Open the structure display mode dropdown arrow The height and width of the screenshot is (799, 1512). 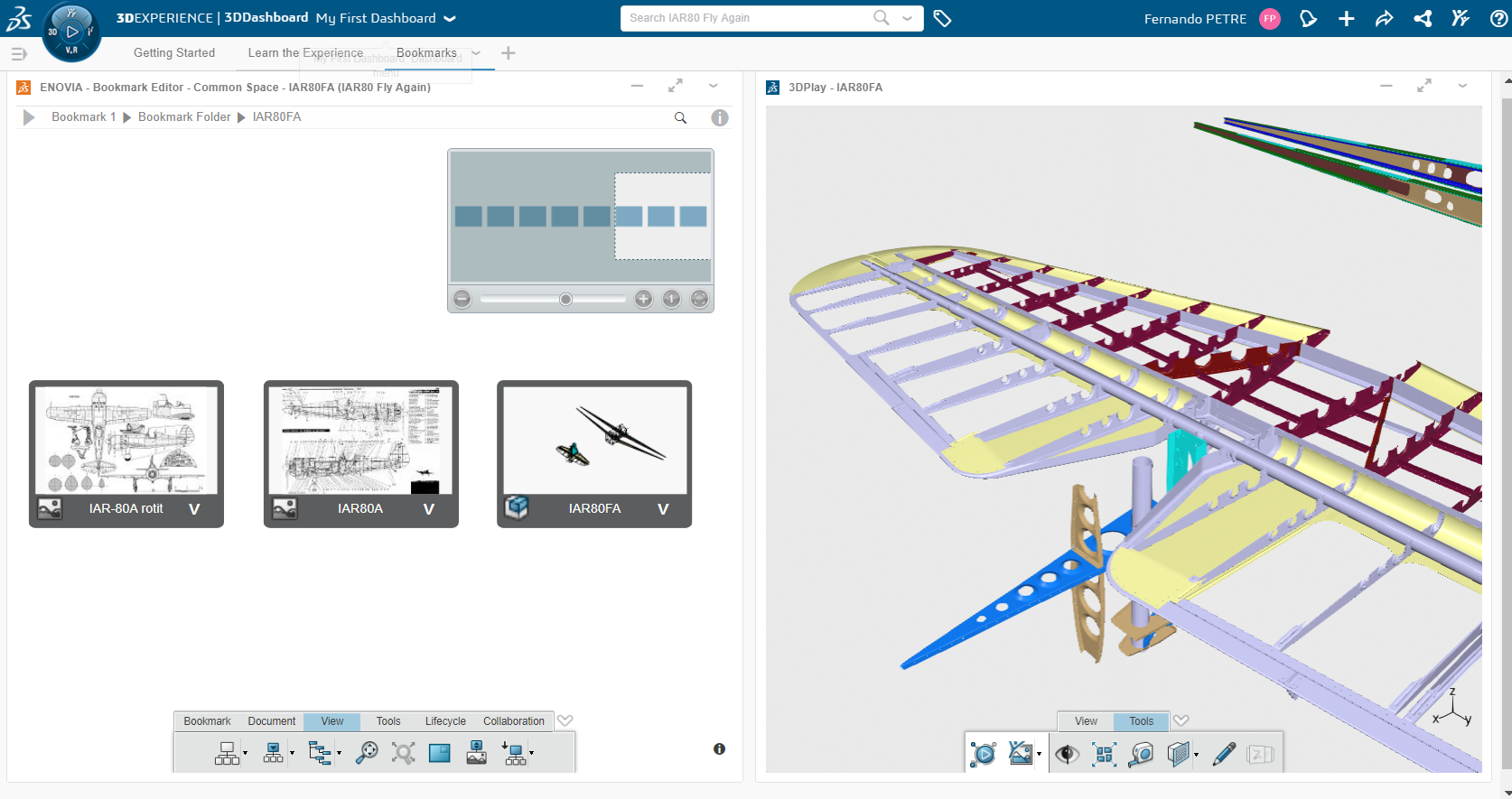[x=246, y=754]
